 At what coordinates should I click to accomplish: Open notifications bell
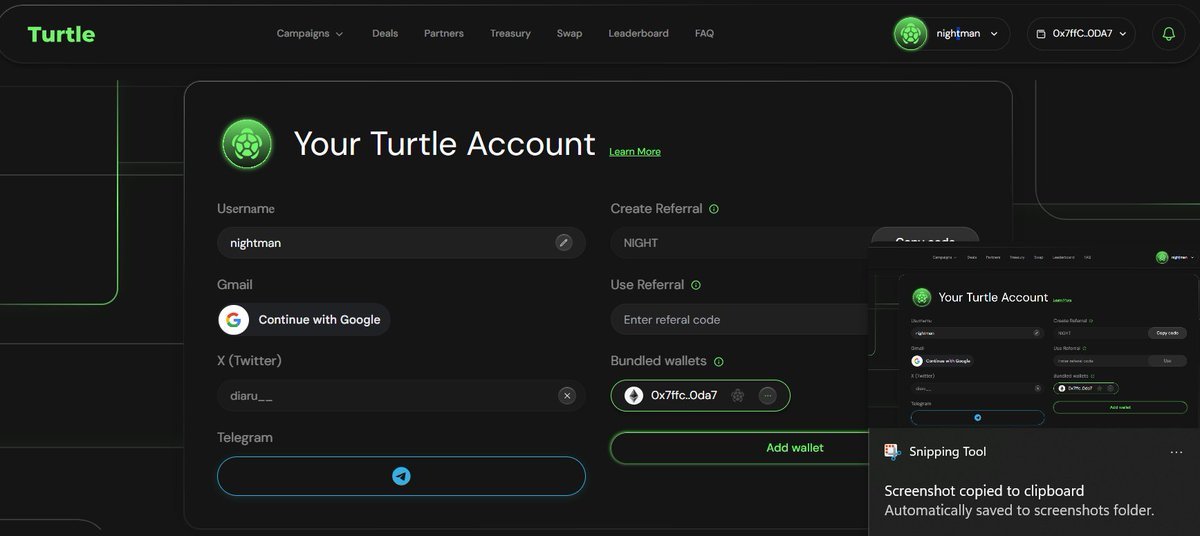[x=1168, y=34]
